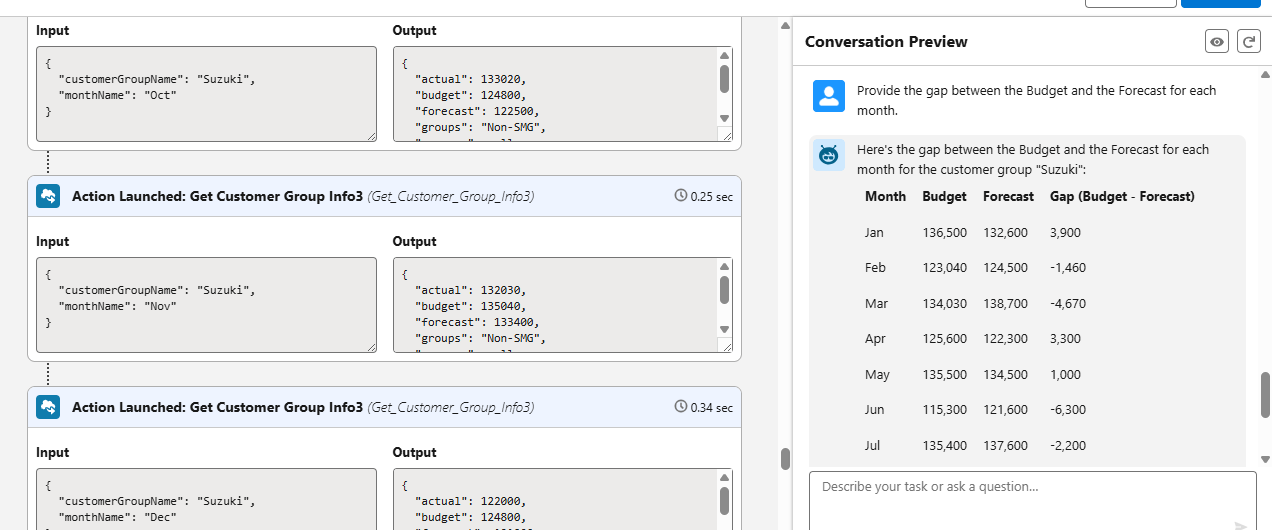Click the Nov input JSON text area
Screen dimensions: 1272x530
pos(206,305)
